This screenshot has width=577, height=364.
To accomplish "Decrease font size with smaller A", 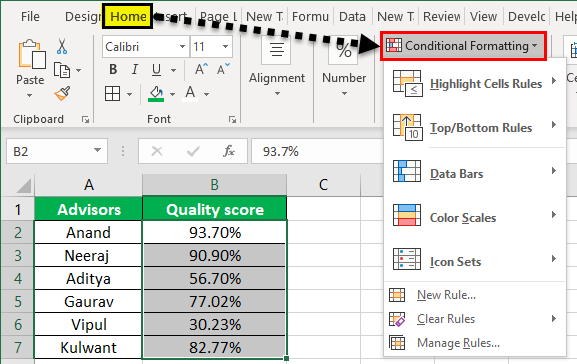I will (223, 69).
